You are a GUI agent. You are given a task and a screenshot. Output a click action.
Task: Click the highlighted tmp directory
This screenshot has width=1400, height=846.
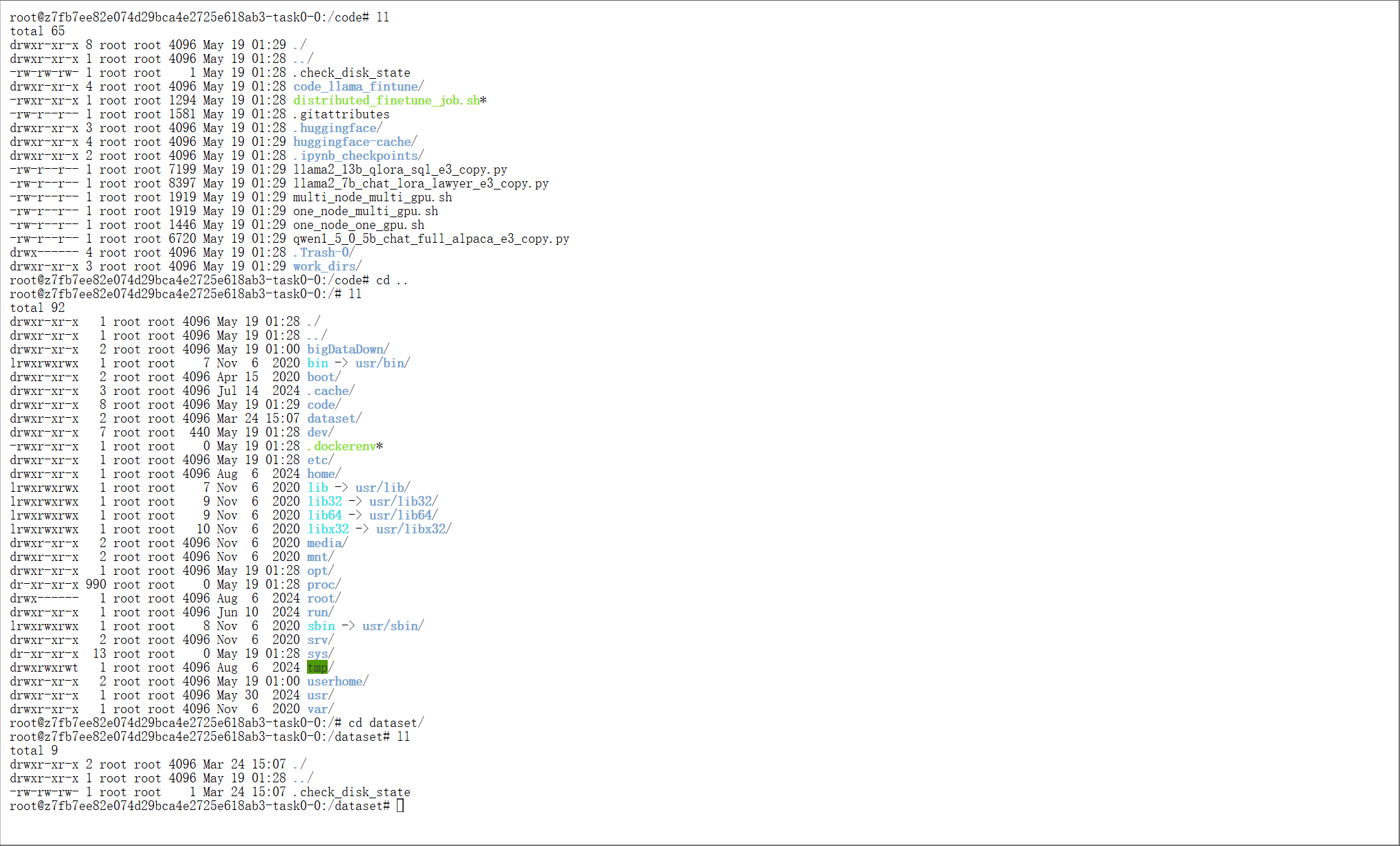317,668
